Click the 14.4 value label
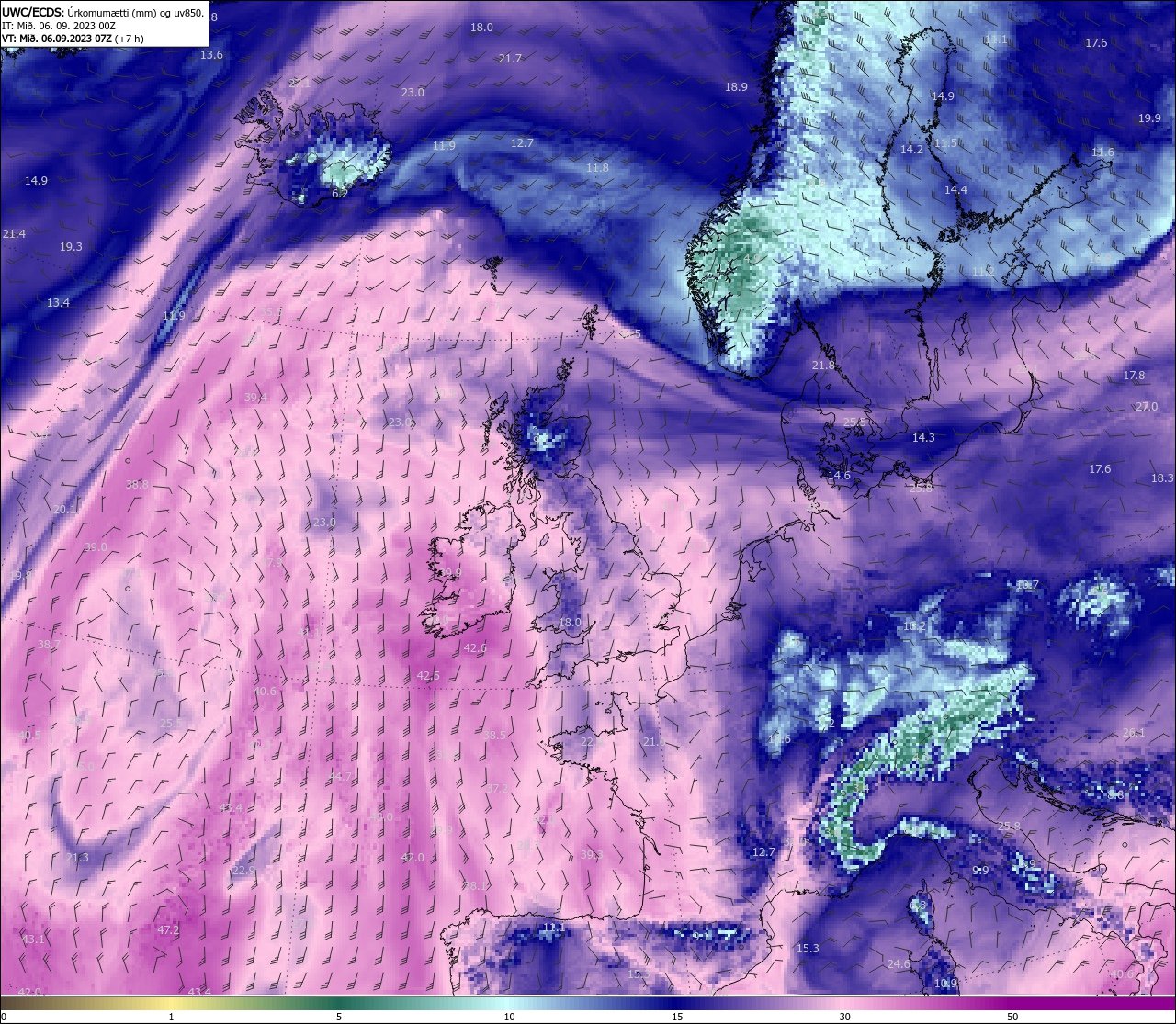 [955, 190]
